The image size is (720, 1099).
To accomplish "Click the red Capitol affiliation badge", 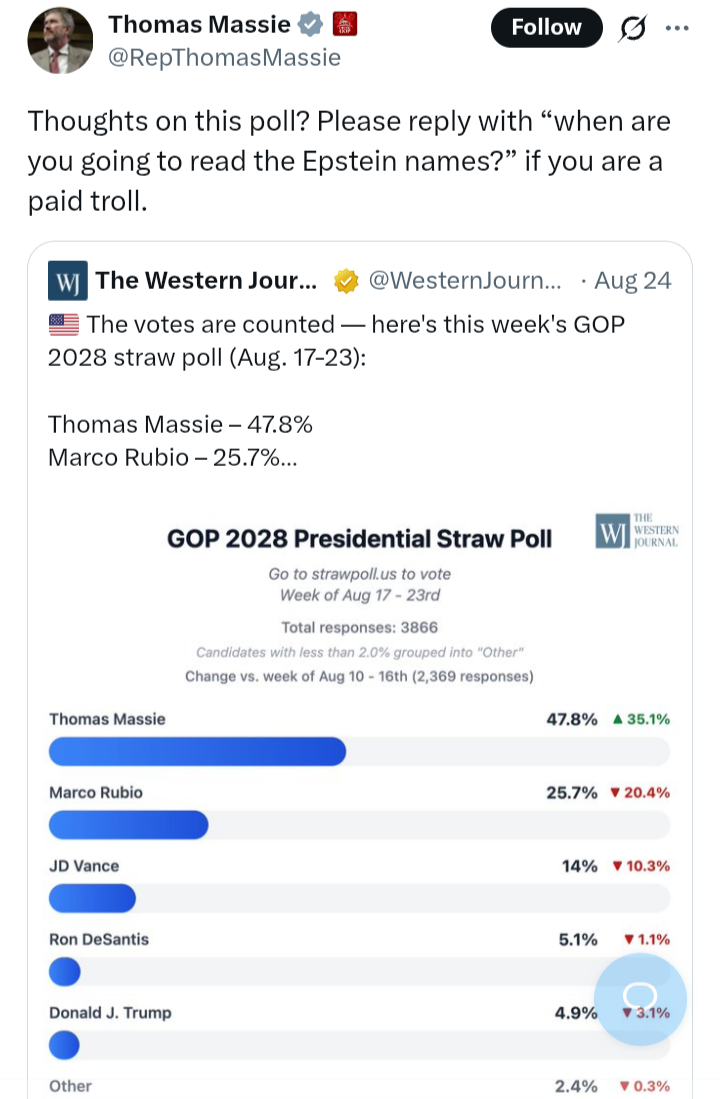I will click(344, 25).
